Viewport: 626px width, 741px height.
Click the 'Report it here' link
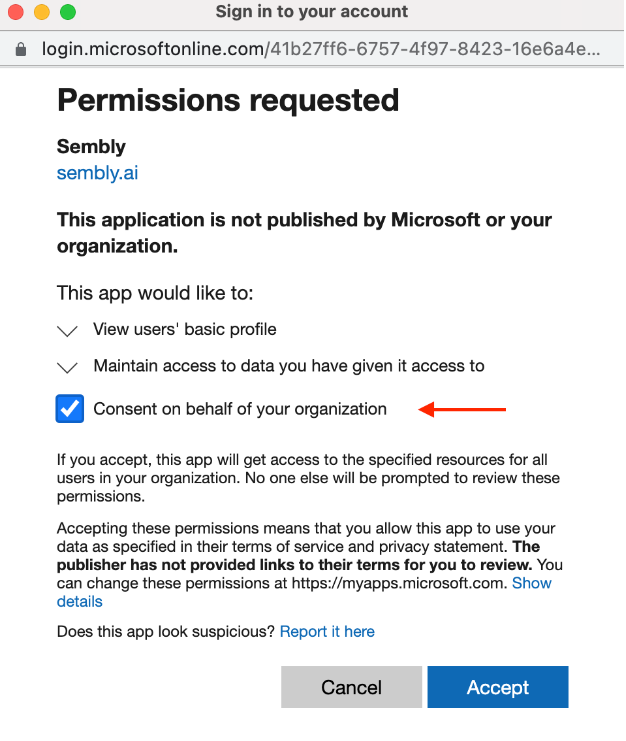(x=327, y=631)
